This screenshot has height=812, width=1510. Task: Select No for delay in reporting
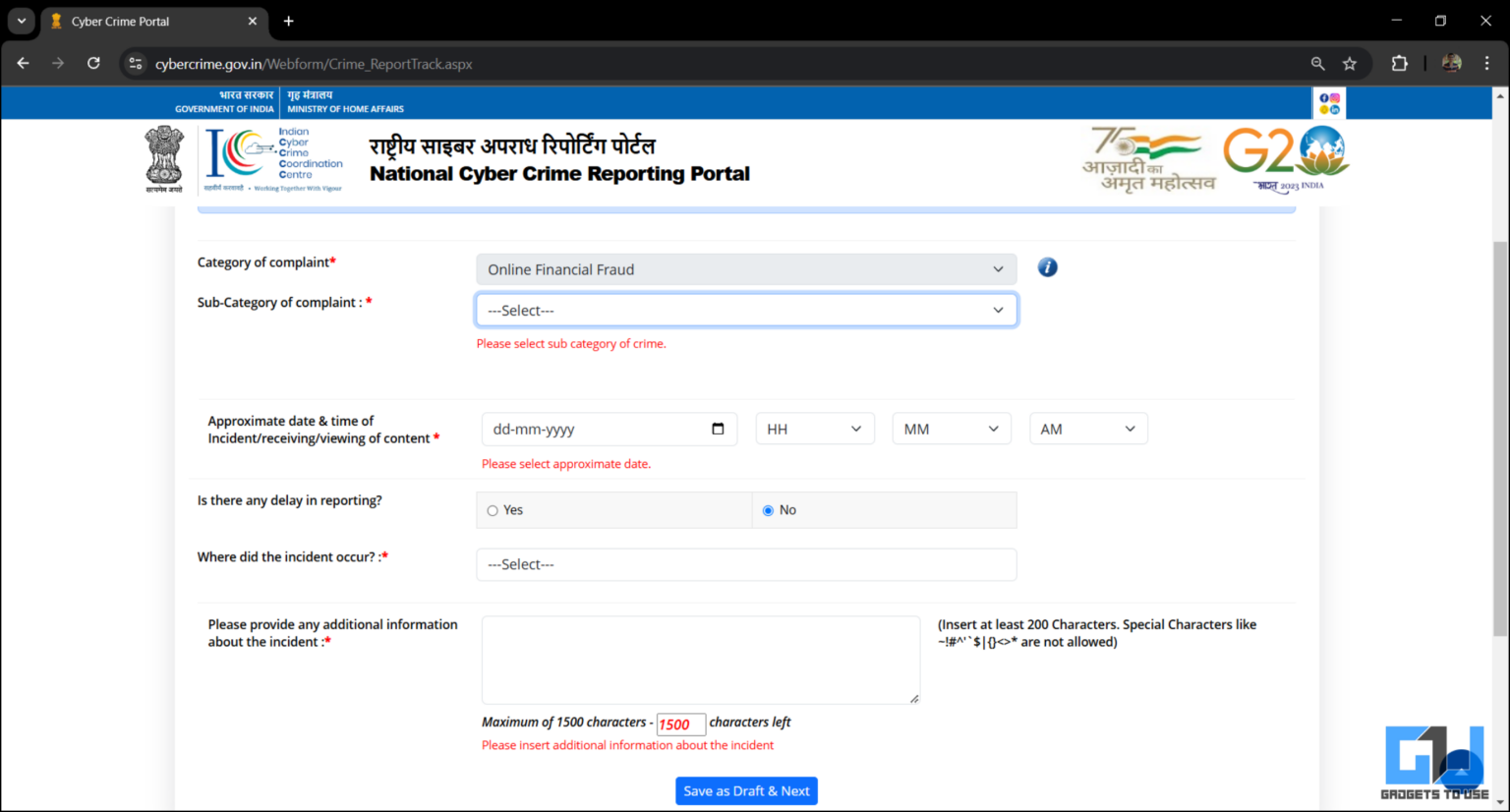point(768,509)
